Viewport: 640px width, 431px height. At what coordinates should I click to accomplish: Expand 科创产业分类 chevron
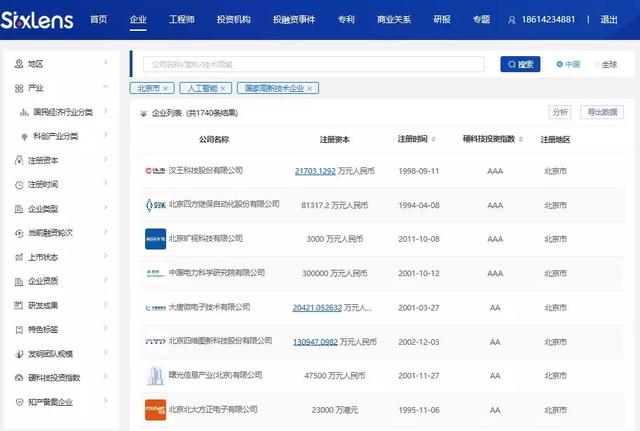coord(106,134)
